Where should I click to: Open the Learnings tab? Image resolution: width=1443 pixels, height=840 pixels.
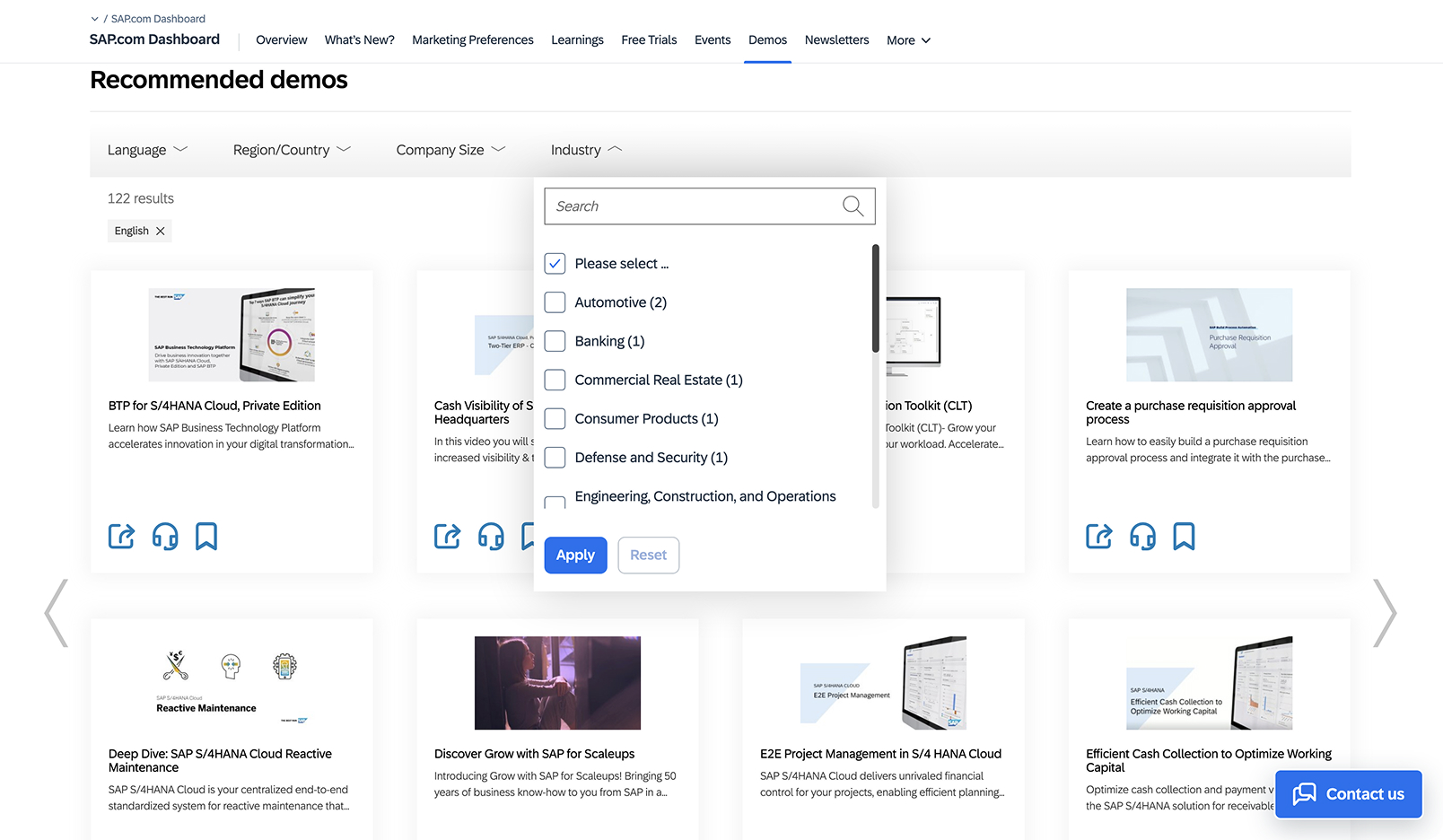click(577, 40)
